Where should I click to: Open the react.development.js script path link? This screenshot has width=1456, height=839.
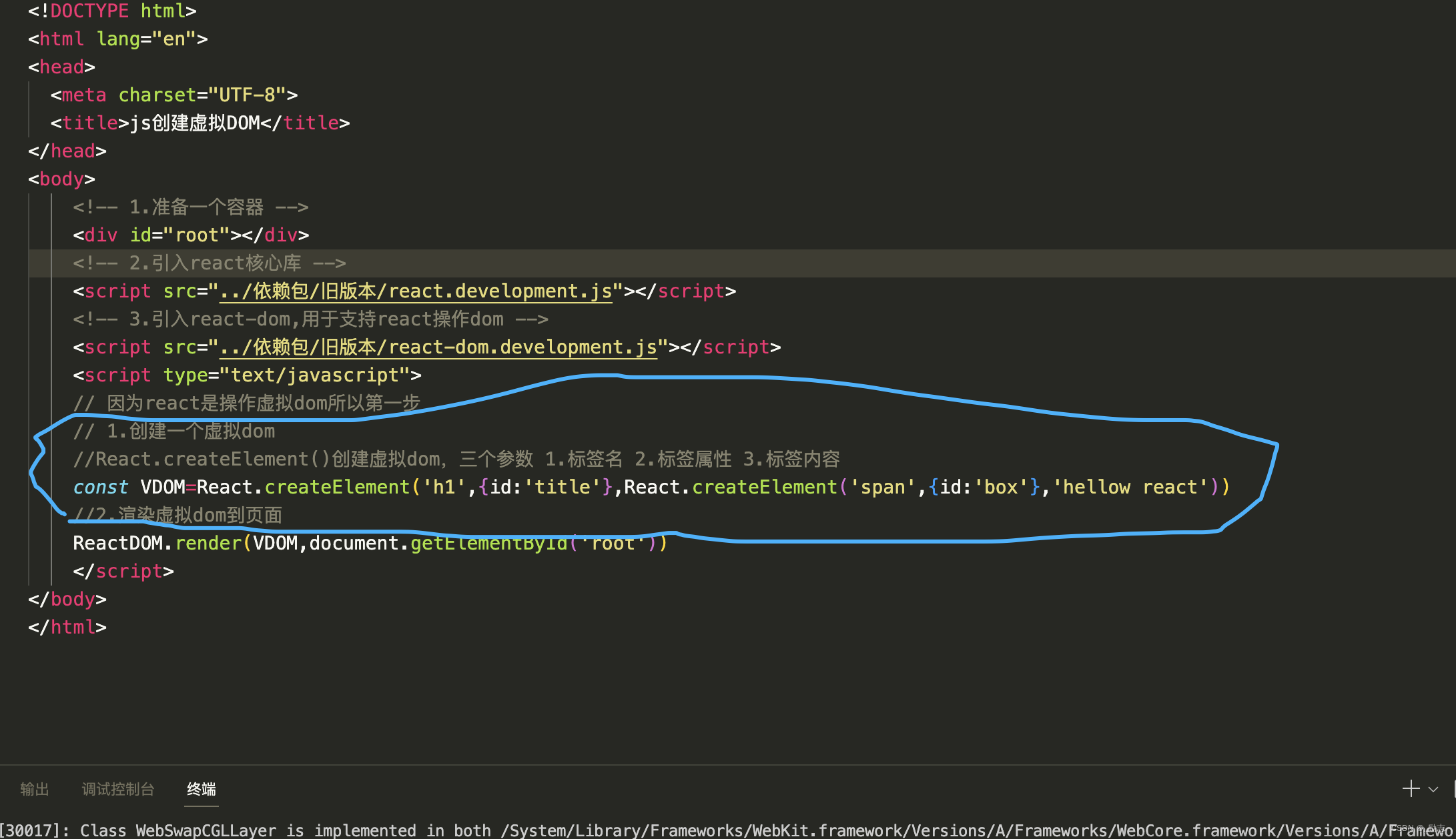tap(415, 291)
